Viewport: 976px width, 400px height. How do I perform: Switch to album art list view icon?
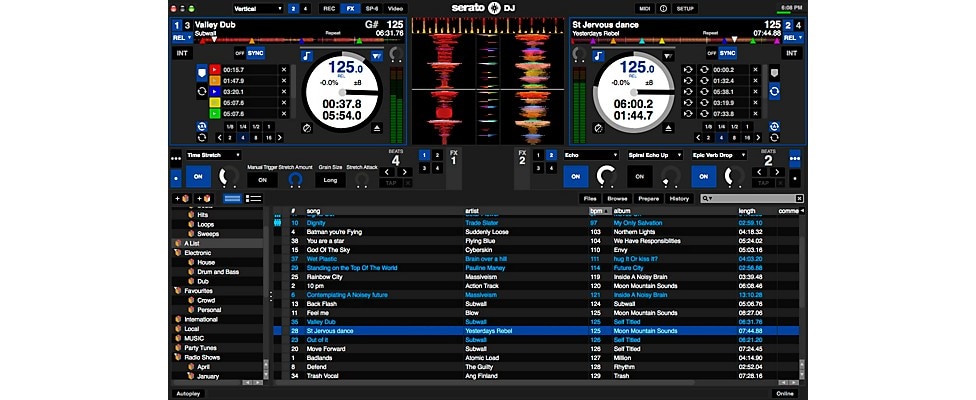[x=253, y=198]
